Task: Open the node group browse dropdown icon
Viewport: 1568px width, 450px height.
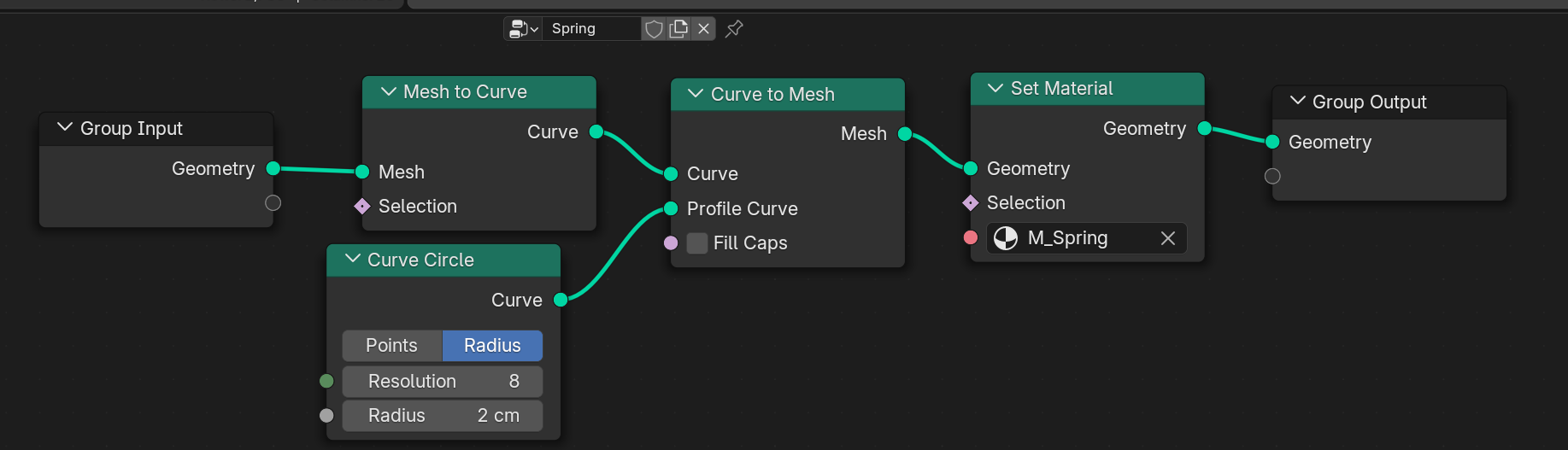Action: [523, 29]
